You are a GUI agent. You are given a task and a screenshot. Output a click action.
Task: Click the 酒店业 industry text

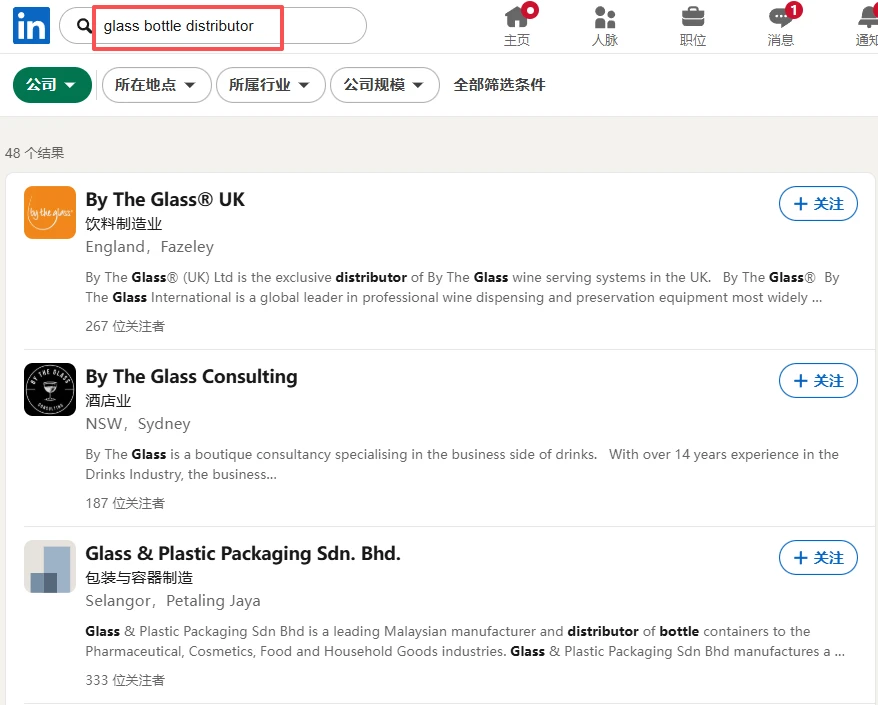point(108,401)
